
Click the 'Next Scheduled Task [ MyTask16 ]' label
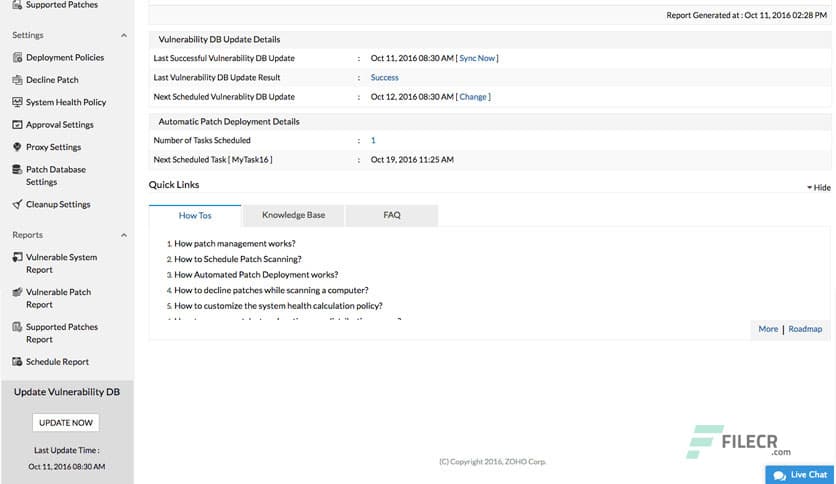click(213, 159)
